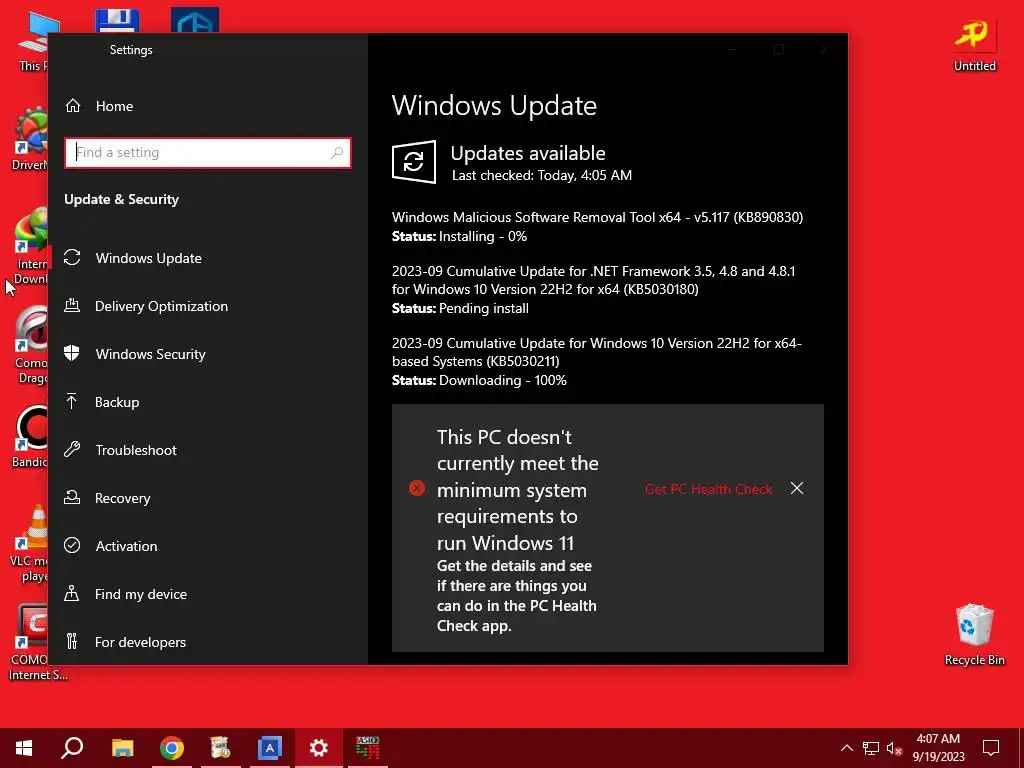This screenshot has width=1024, height=768.
Task: Click Last checked: Today, 4:05 AM text
Action: [x=542, y=175]
